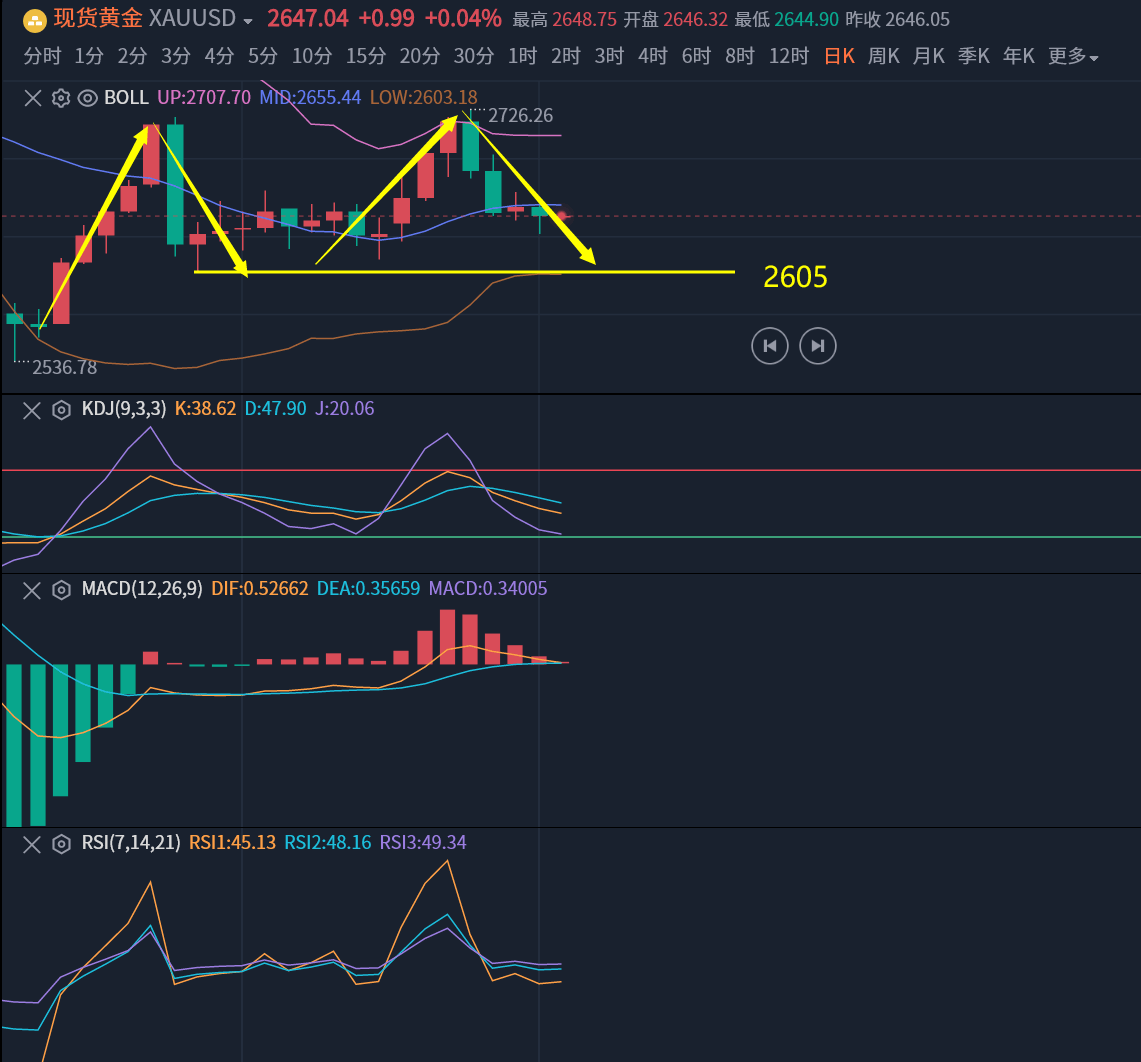Image resolution: width=1141 pixels, height=1062 pixels.
Task: Open the XAUUSD symbol dropdown arrow
Action: tap(248, 21)
